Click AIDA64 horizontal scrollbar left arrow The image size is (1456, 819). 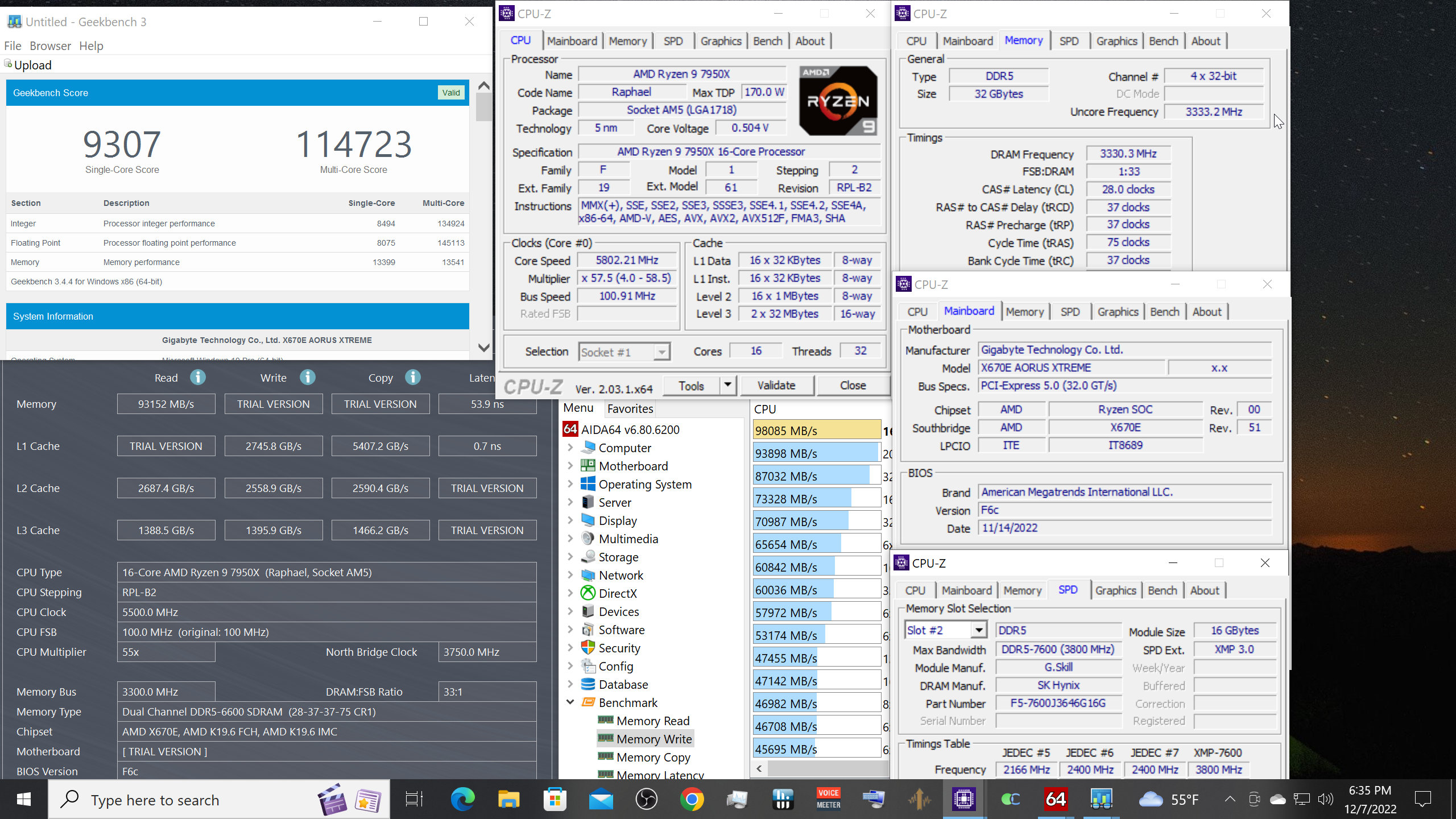(x=759, y=768)
